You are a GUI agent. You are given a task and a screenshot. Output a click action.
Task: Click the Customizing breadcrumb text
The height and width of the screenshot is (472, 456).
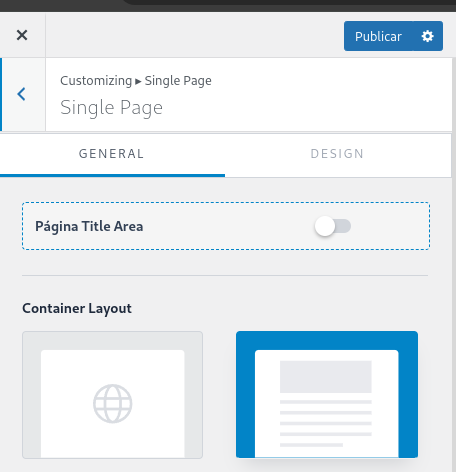click(96, 81)
